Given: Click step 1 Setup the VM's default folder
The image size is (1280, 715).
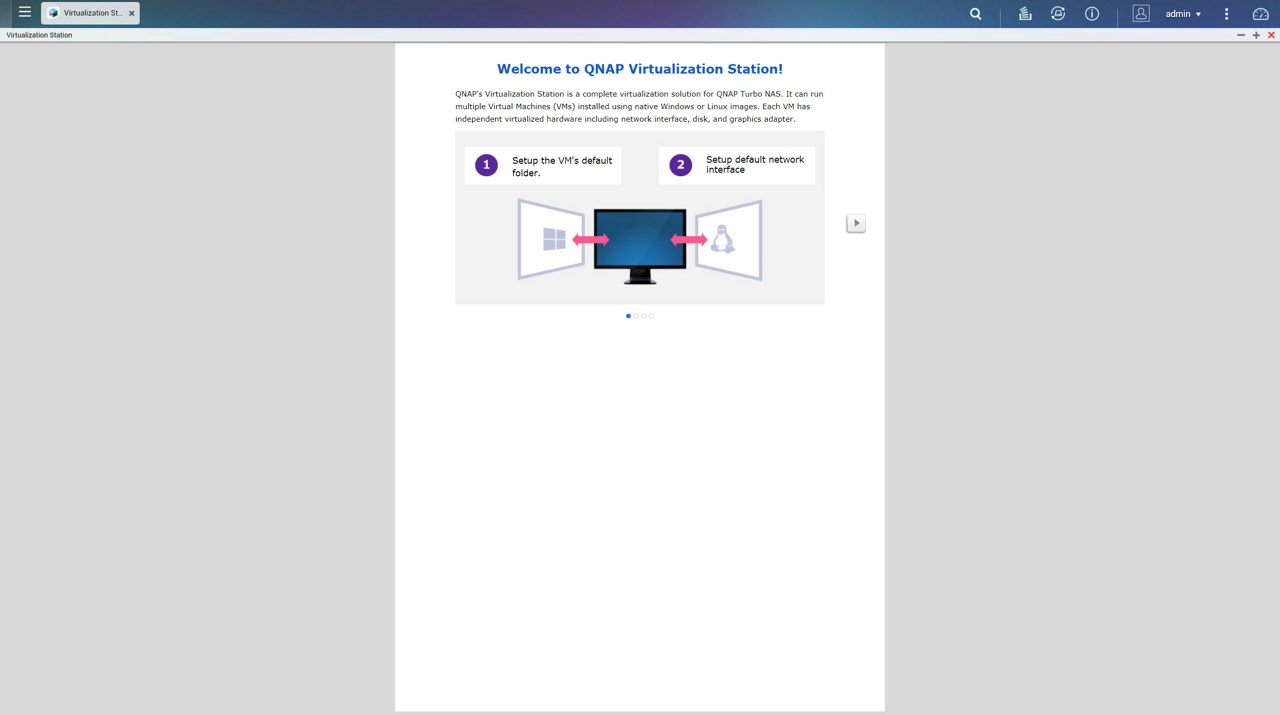Looking at the screenshot, I should (x=543, y=166).
